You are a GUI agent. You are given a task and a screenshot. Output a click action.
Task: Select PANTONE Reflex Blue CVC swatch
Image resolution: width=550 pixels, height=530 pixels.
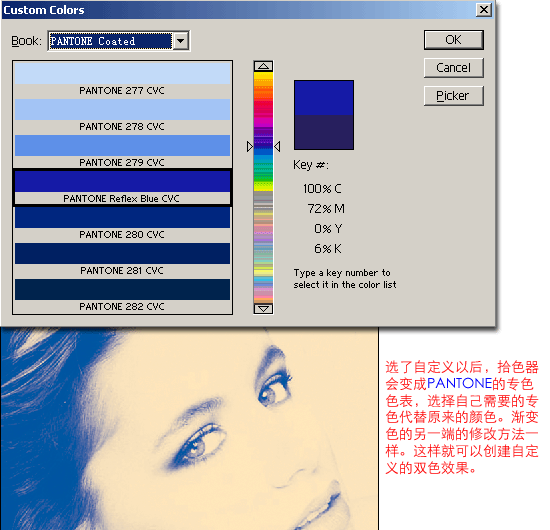pos(122,187)
